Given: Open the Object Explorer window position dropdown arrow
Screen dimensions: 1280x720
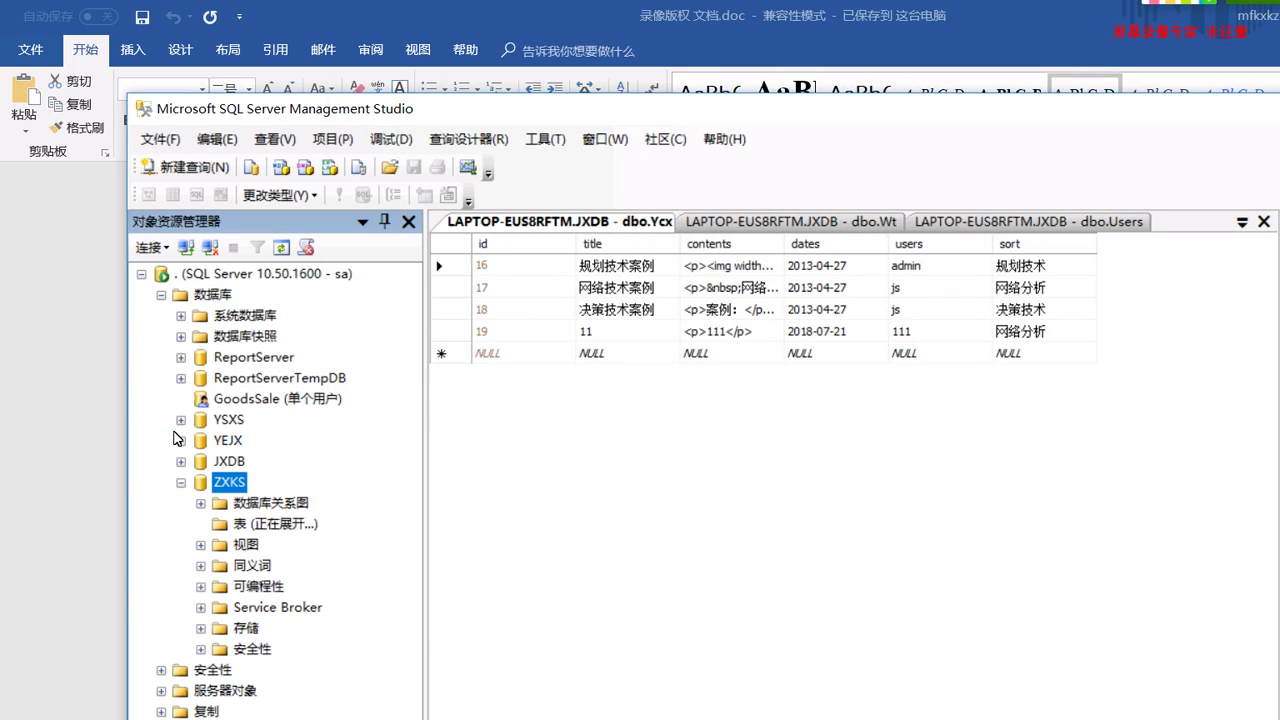Looking at the screenshot, I should point(363,222).
